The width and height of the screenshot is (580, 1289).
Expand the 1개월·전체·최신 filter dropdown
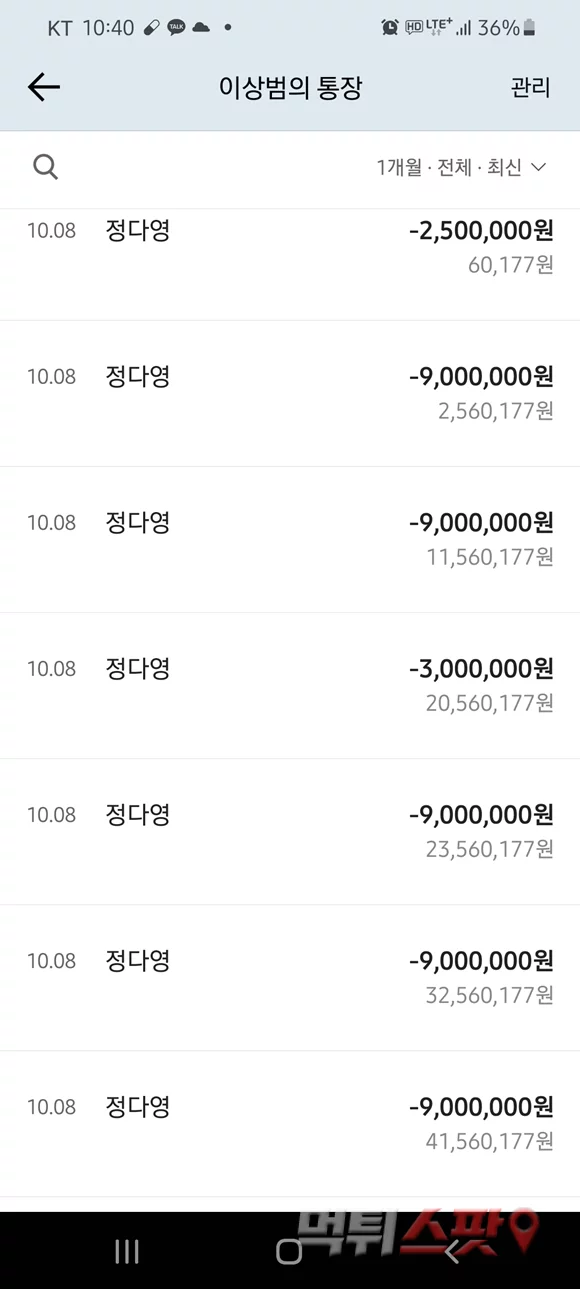(x=461, y=168)
